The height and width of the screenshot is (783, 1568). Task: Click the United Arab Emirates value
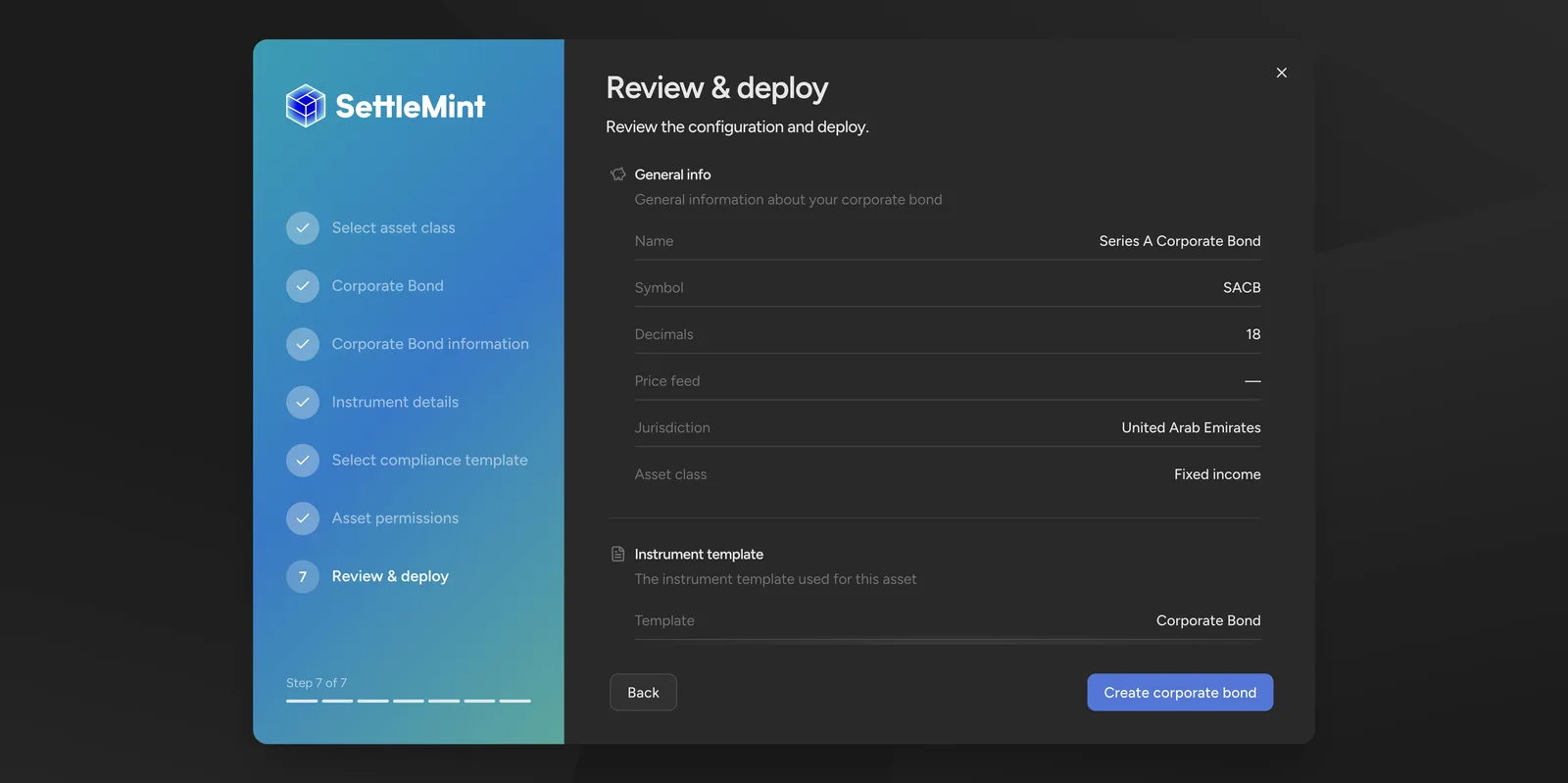pos(1191,428)
